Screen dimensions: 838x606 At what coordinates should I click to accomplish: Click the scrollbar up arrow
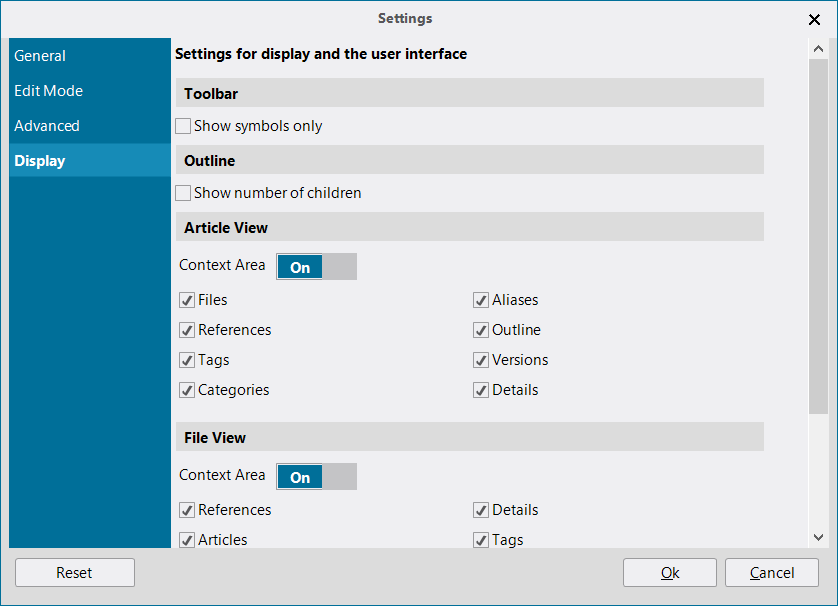pyautogui.click(x=818, y=49)
